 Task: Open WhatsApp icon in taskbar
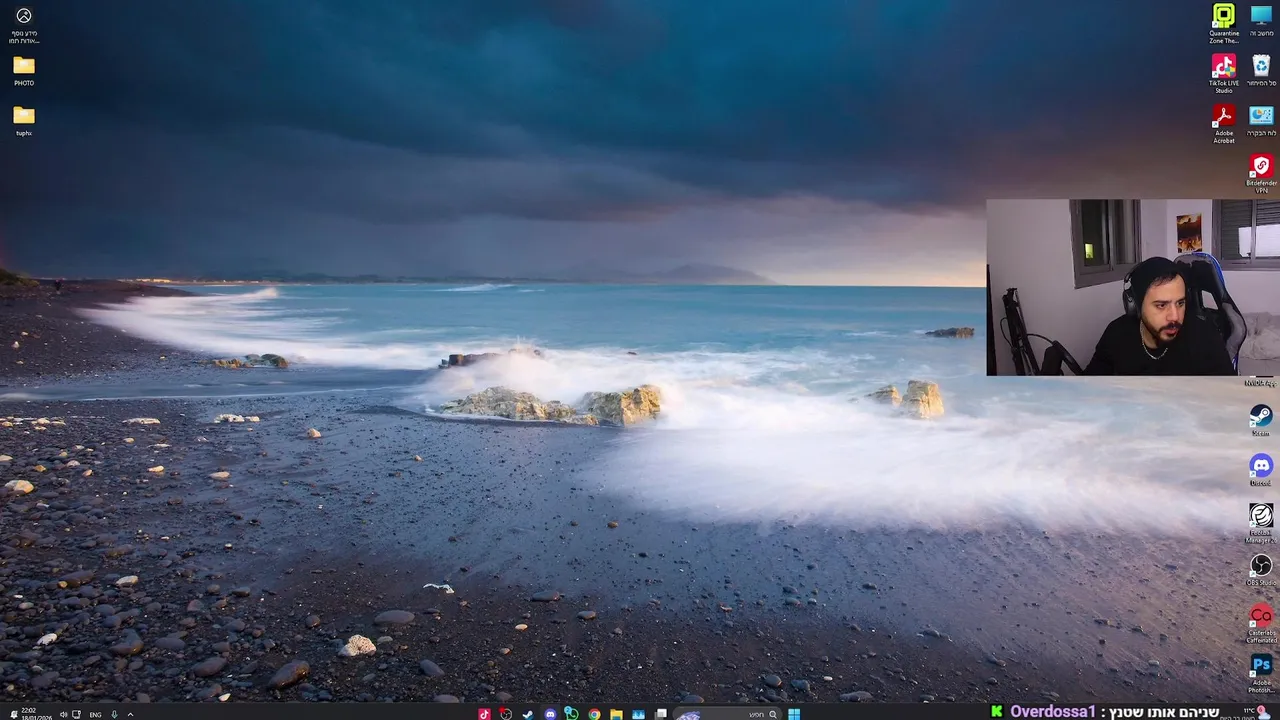pos(572,714)
